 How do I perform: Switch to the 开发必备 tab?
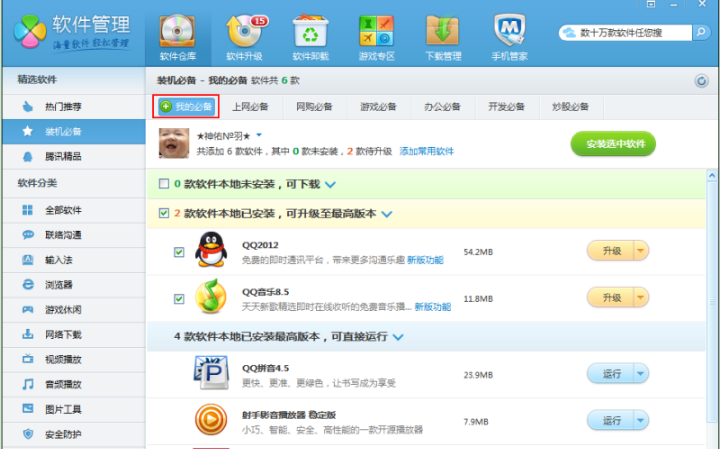click(x=506, y=107)
